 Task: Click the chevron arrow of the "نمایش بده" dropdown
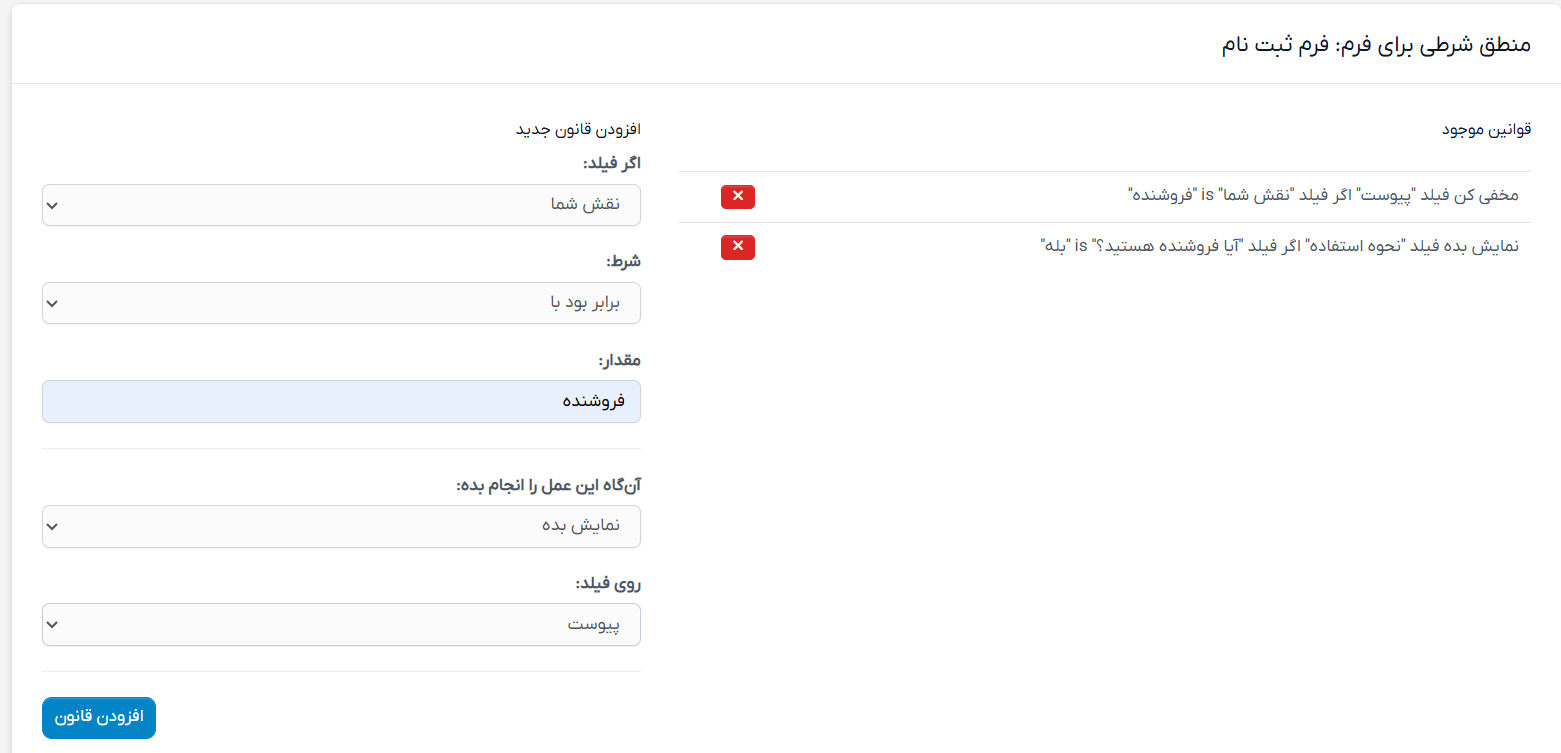pyautogui.click(x=53, y=526)
